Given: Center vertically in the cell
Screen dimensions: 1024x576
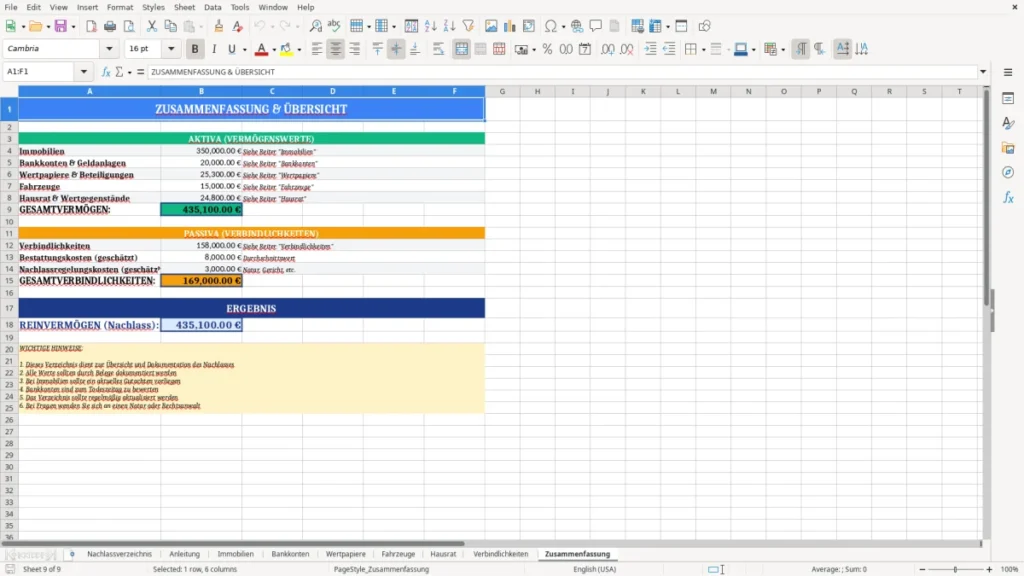Looking at the screenshot, I should [x=396, y=49].
